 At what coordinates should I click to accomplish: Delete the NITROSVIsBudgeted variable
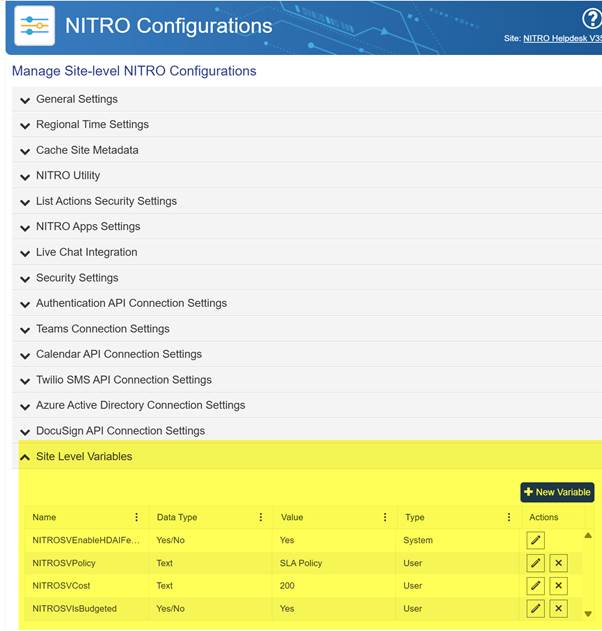coord(559,608)
